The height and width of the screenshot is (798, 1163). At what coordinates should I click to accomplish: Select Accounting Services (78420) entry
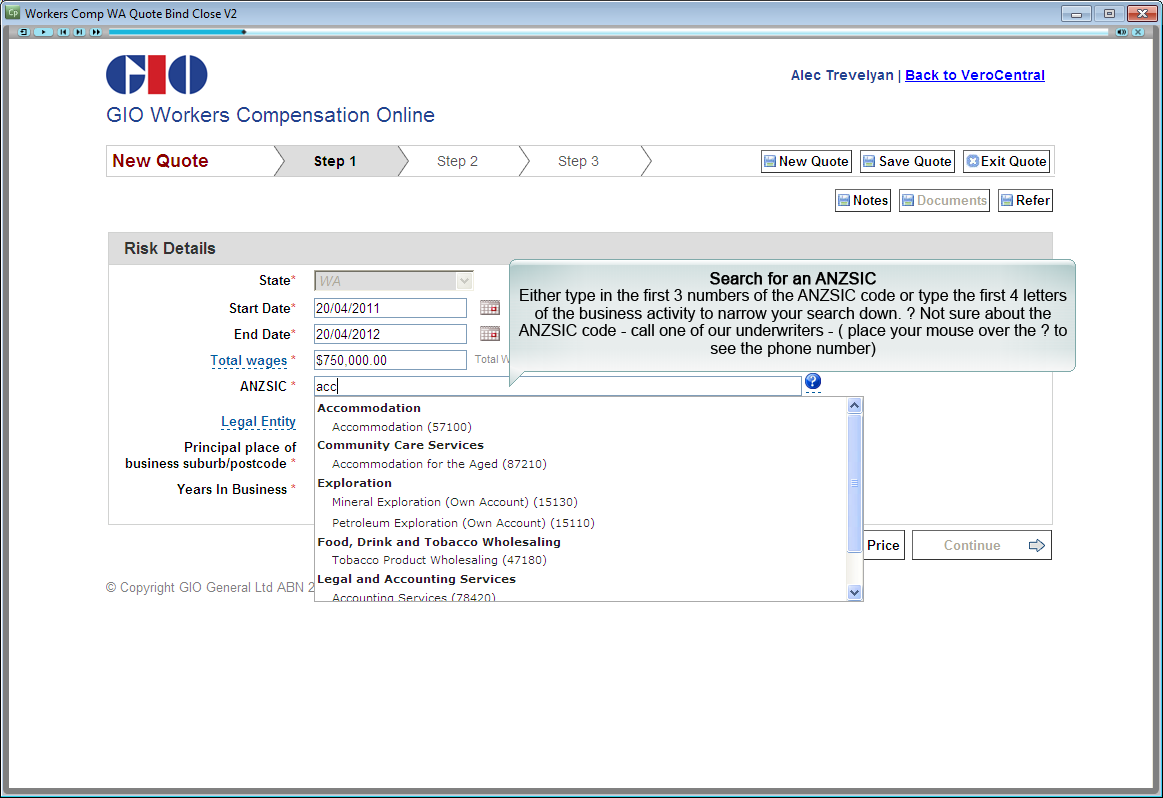point(414,596)
